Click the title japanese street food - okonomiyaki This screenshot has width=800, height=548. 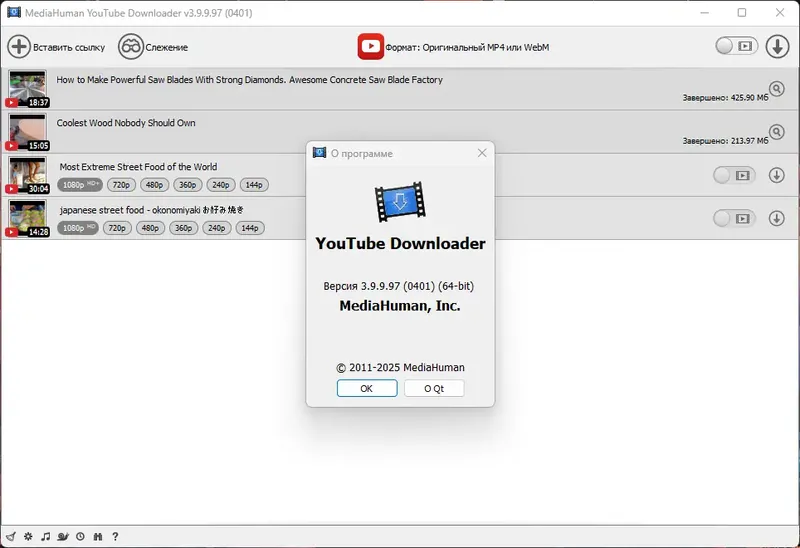152,210
